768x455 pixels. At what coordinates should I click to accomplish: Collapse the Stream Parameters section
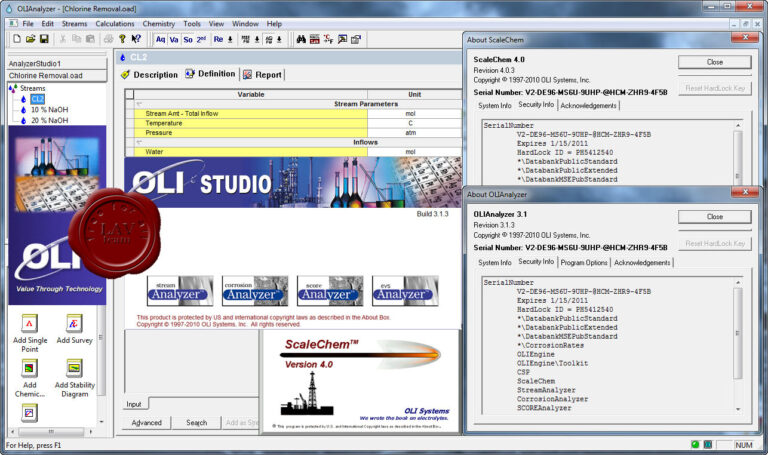pos(139,104)
